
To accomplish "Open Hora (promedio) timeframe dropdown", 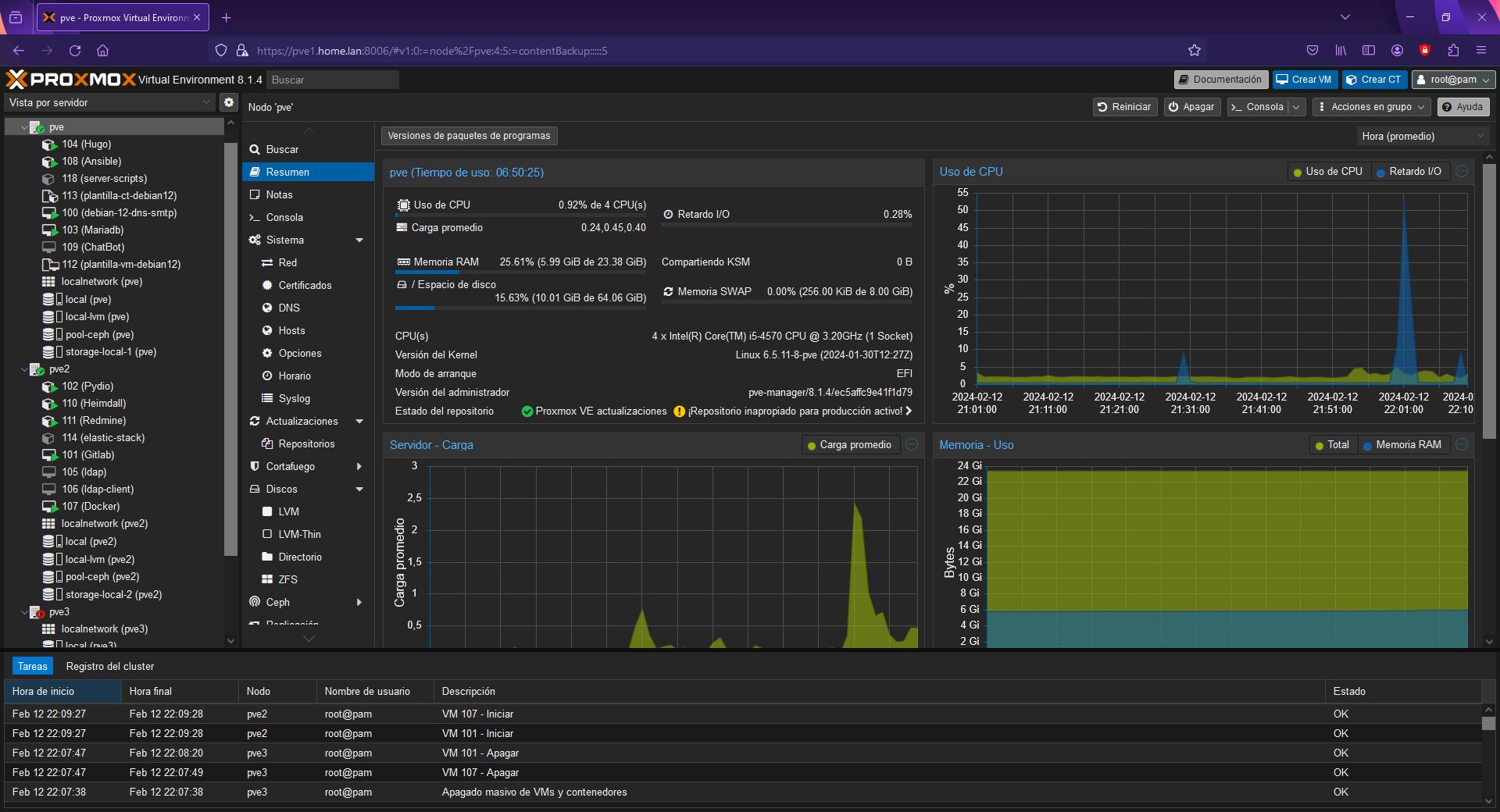I will [1422, 136].
